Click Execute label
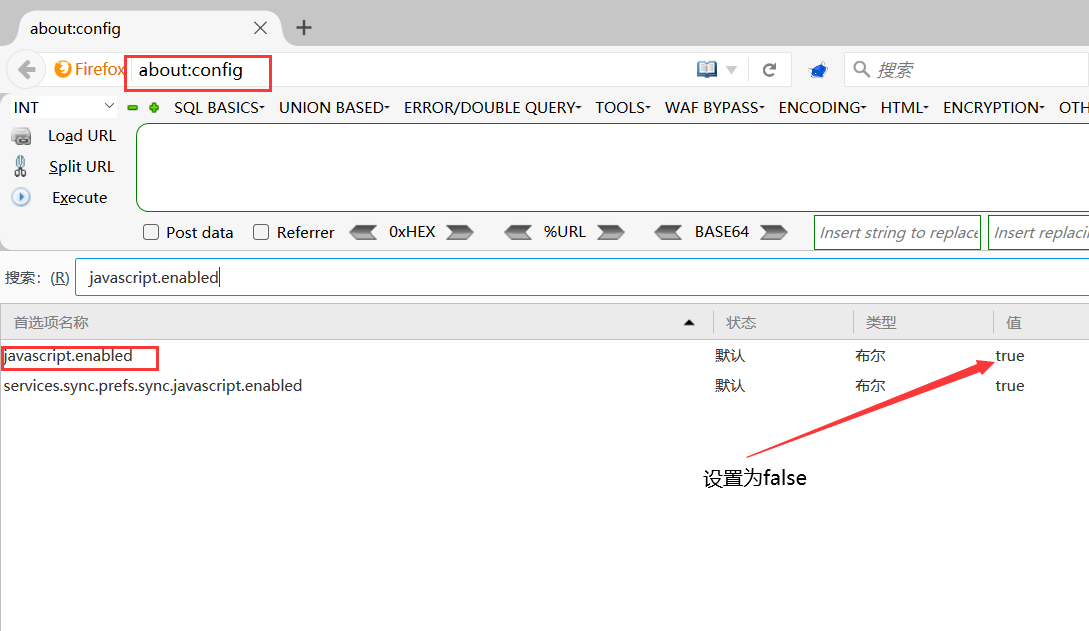This screenshot has height=631, width=1089. 80,198
